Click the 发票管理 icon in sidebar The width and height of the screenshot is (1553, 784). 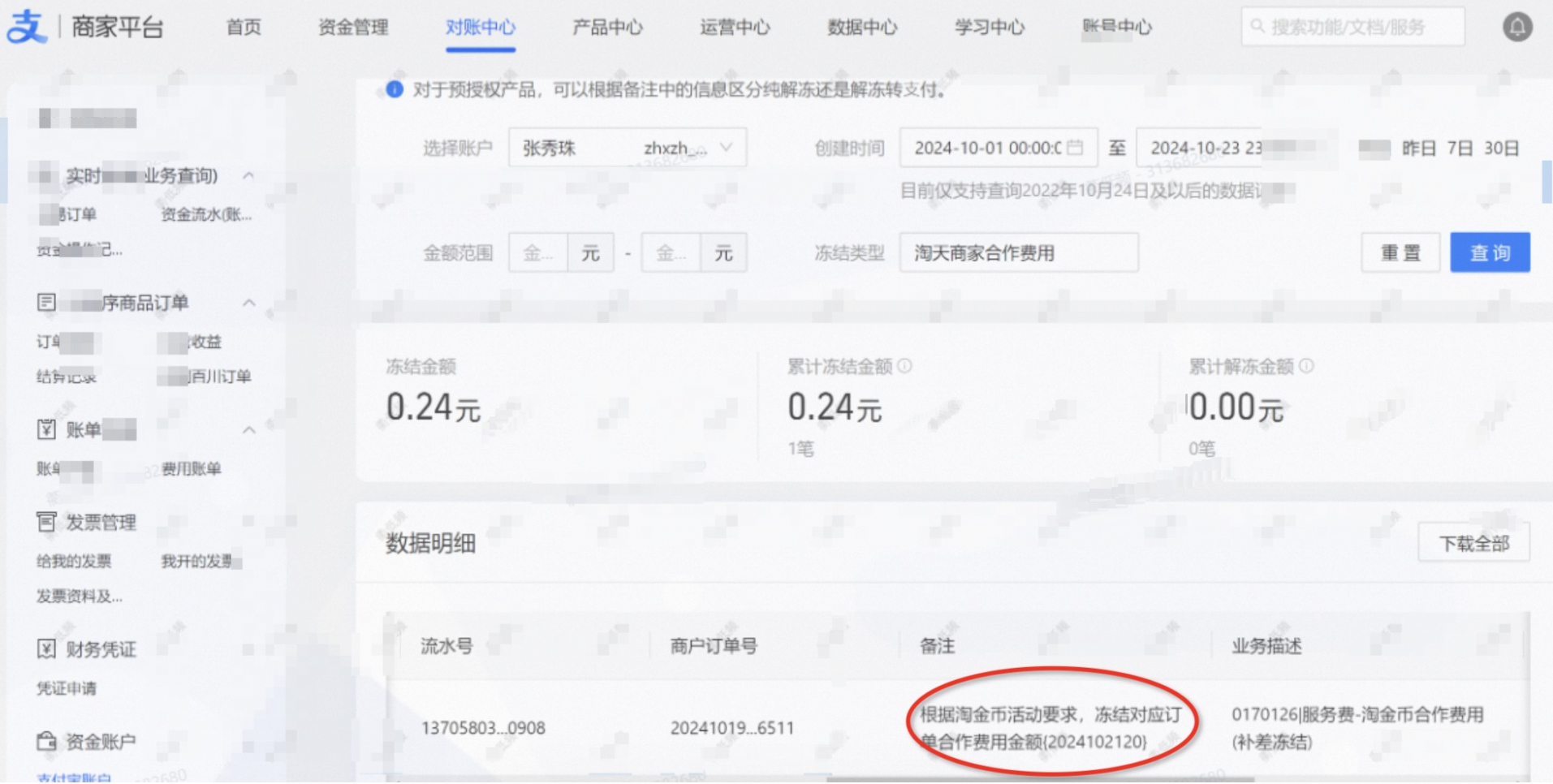[x=46, y=522]
